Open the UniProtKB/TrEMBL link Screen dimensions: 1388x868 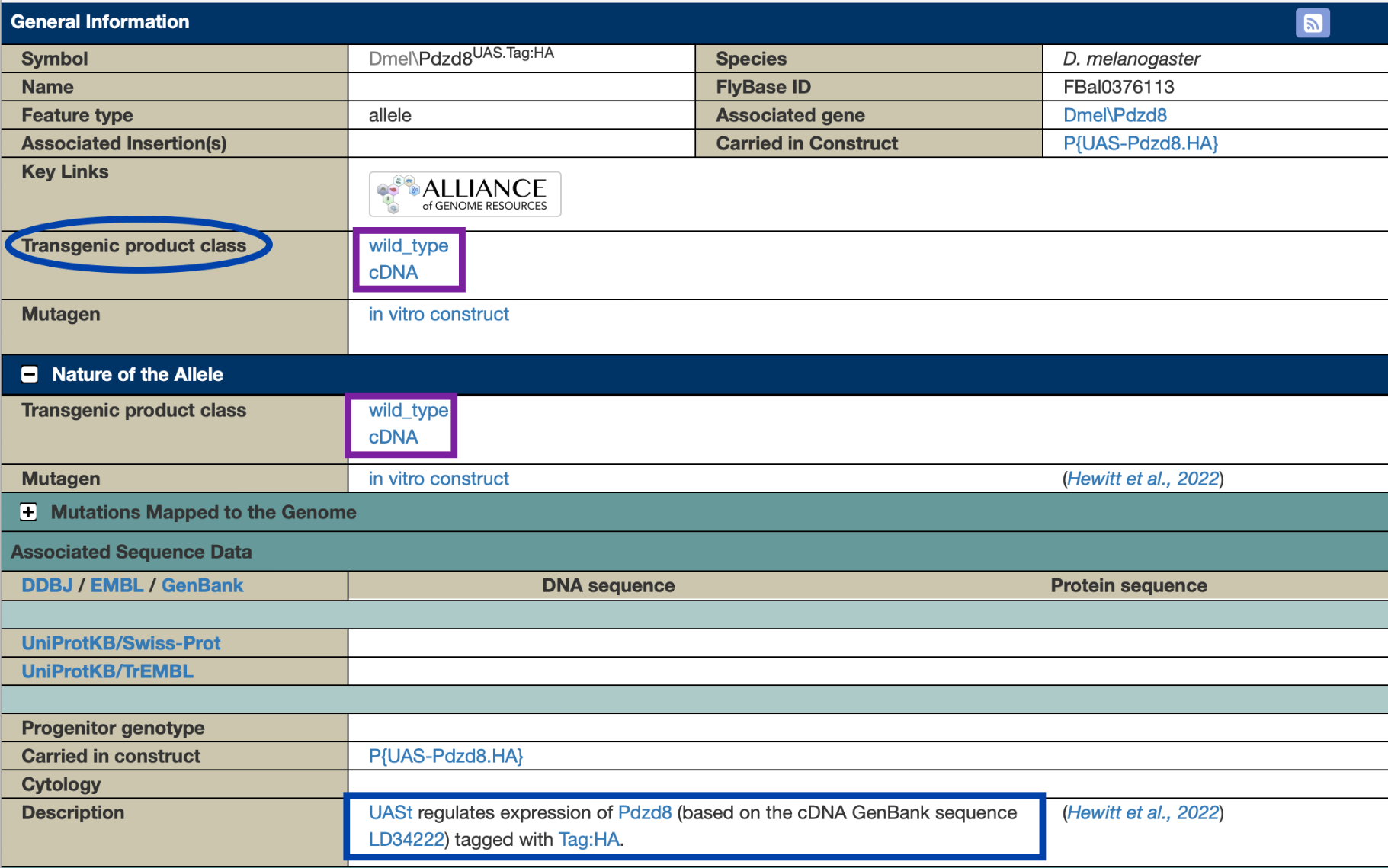(x=107, y=671)
